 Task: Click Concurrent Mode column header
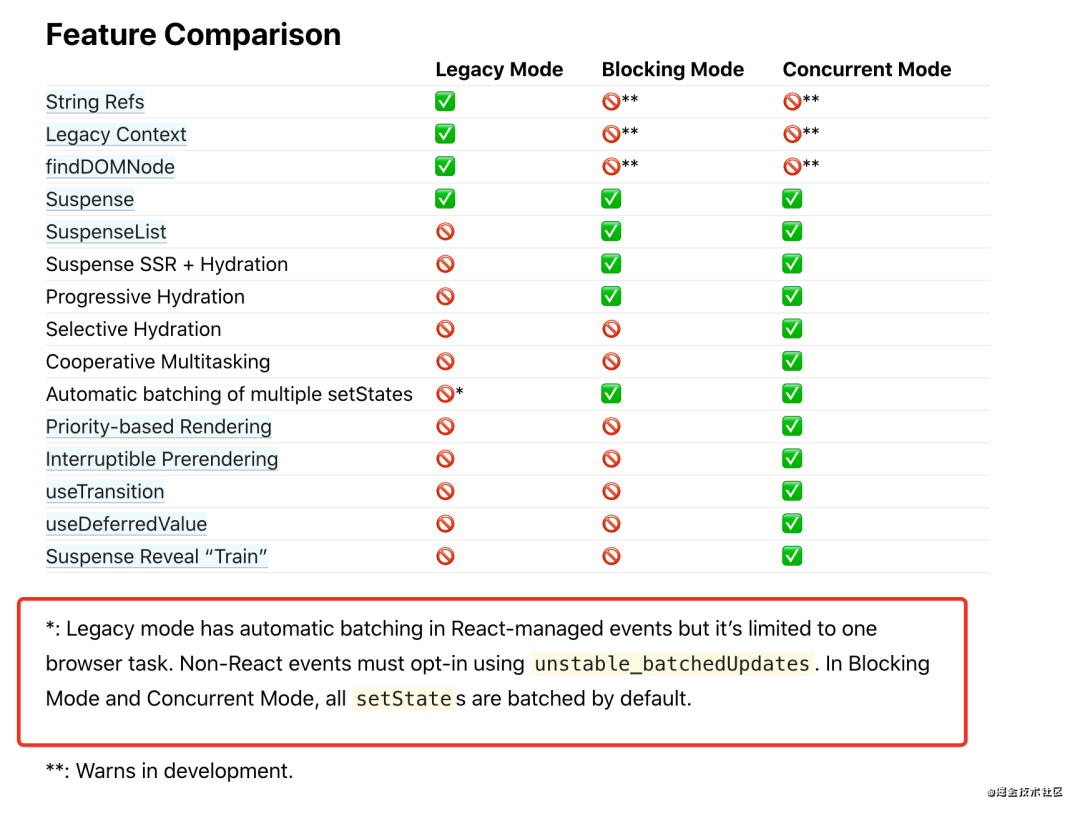coord(866,69)
